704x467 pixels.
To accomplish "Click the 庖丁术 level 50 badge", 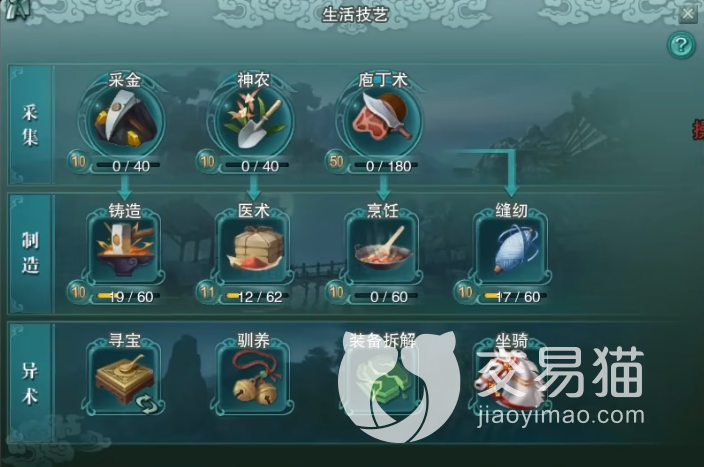I will [x=336, y=161].
